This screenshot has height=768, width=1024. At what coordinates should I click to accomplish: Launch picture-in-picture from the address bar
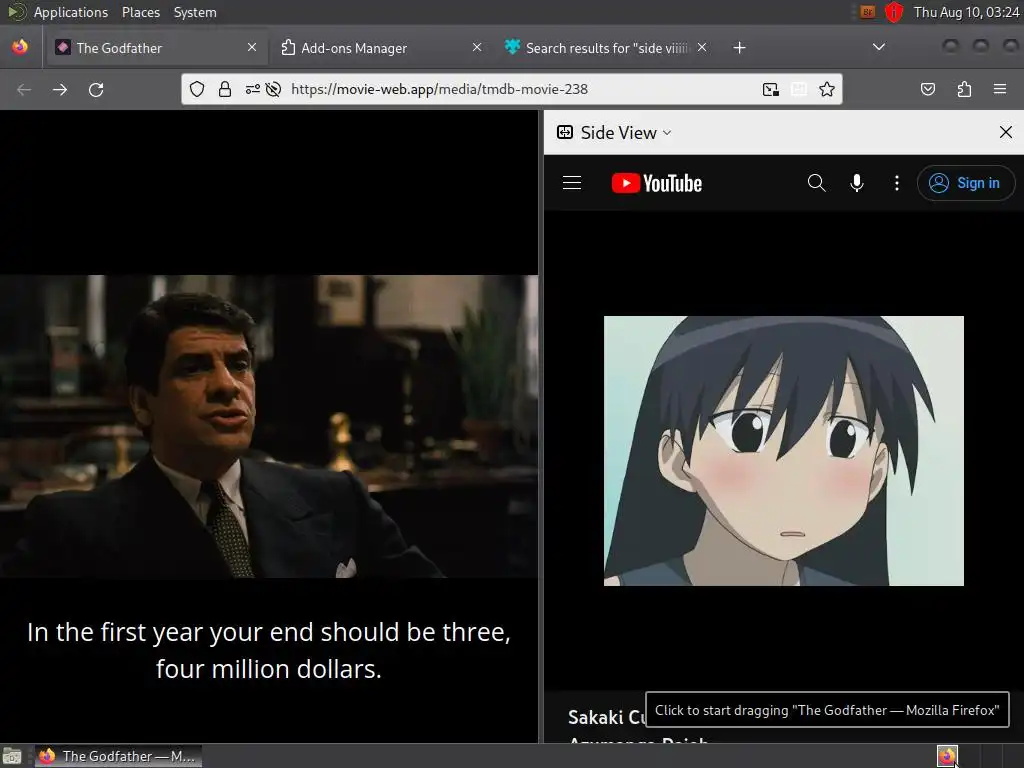click(x=771, y=89)
